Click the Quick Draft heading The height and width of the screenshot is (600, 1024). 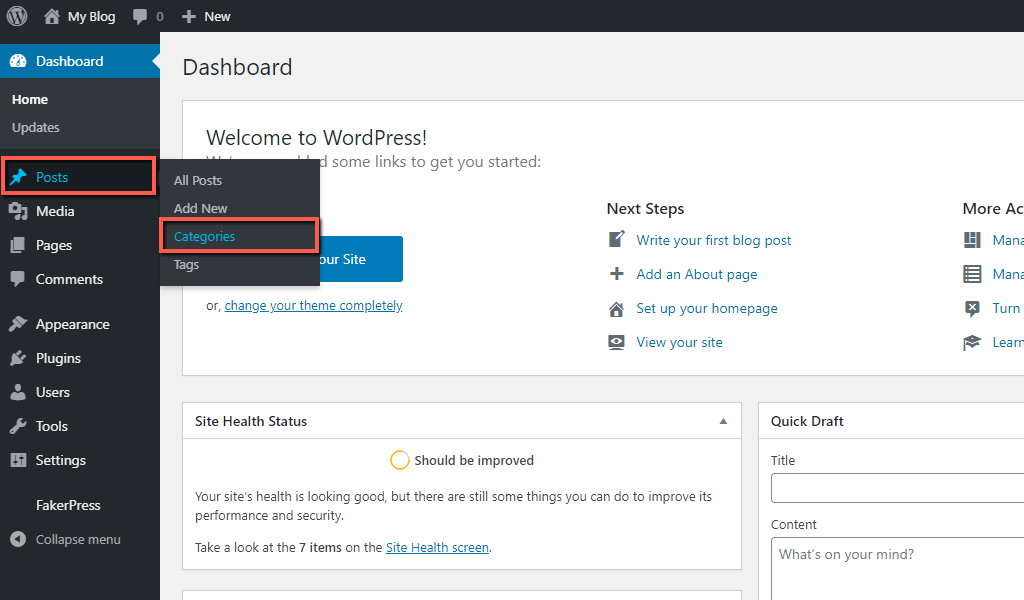coord(807,421)
